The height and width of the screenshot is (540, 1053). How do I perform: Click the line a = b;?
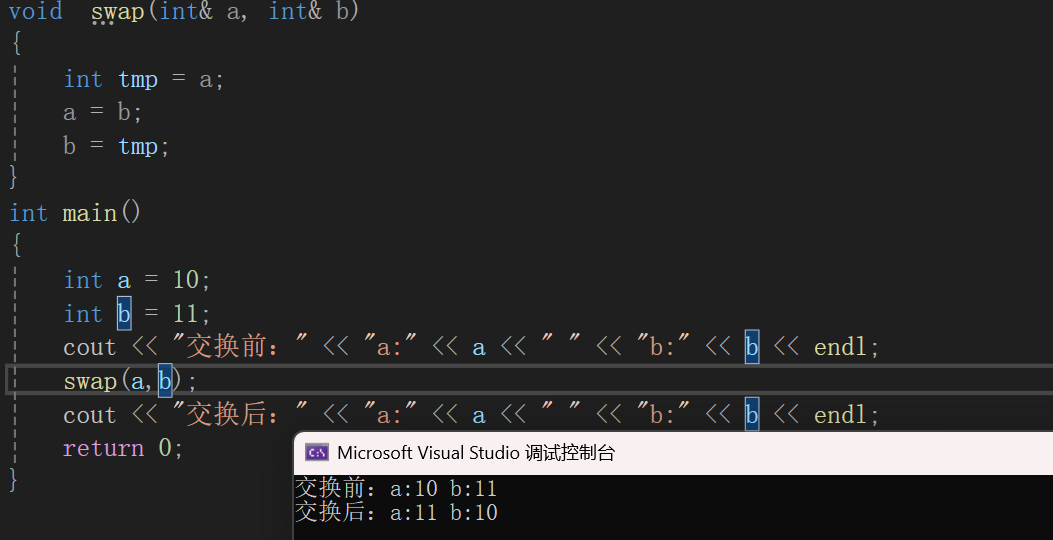pyautogui.click(x=102, y=112)
